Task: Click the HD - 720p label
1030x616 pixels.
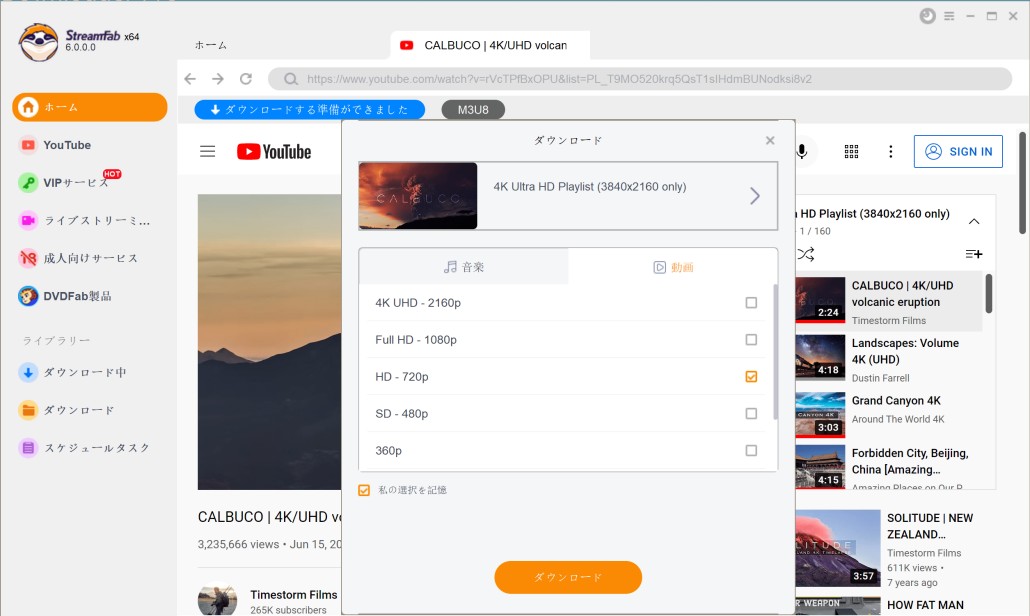Action: click(x=402, y=376)
